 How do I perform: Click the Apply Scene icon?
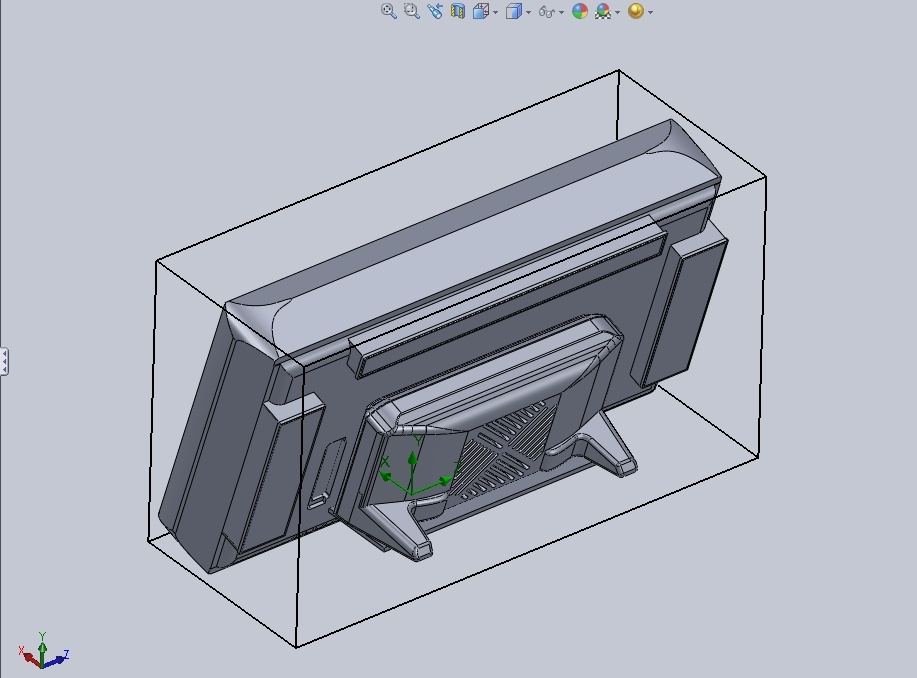603,11
